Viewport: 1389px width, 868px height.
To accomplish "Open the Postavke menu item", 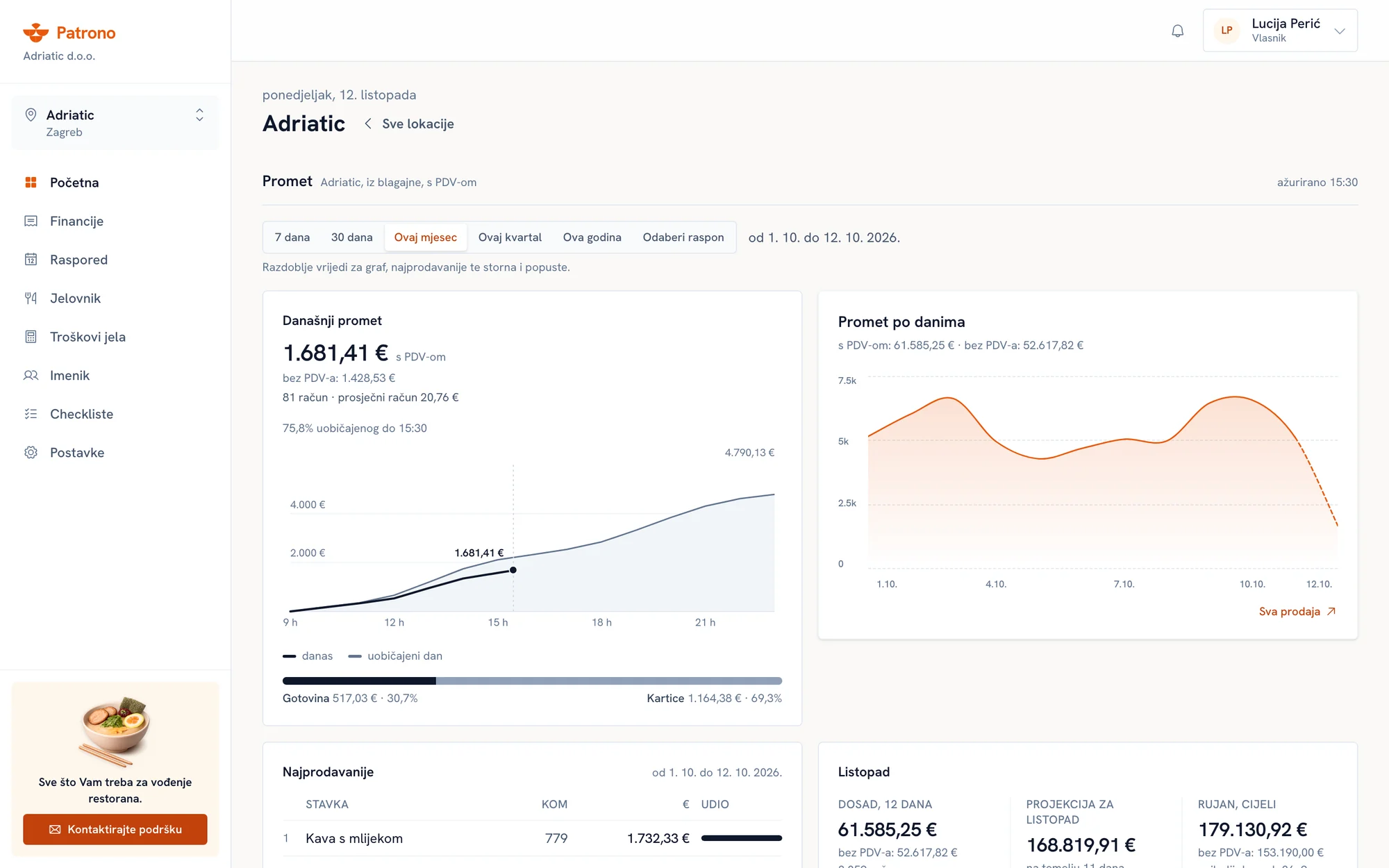I will tap(115, 453).
